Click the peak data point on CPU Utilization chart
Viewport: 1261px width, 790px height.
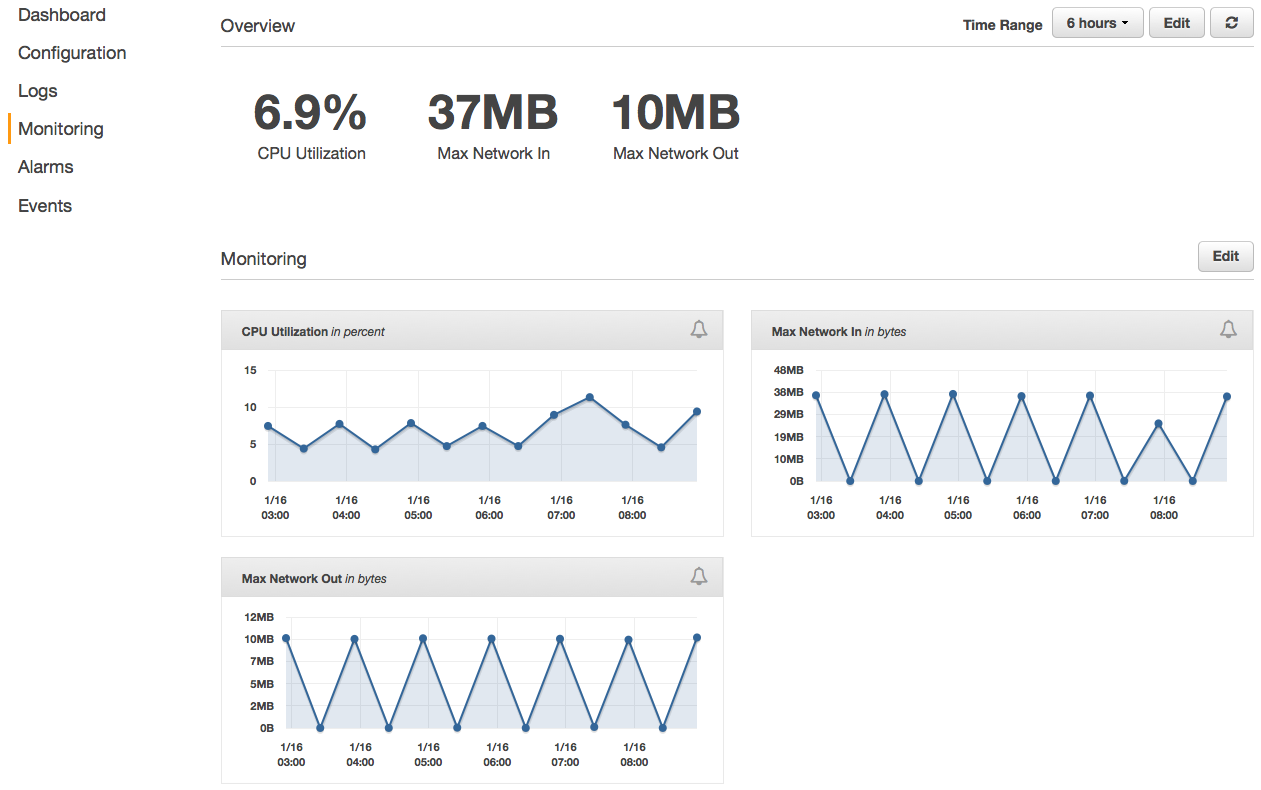tap(590, 397)
